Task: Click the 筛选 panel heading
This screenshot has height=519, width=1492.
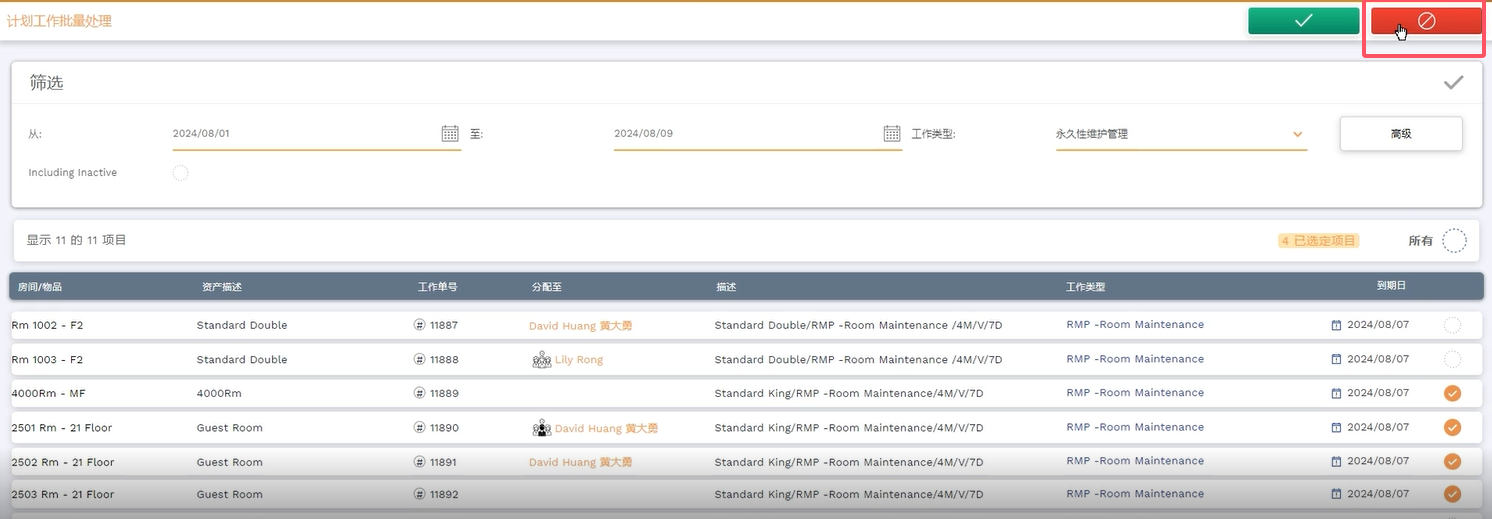Action: coord(46,83)
